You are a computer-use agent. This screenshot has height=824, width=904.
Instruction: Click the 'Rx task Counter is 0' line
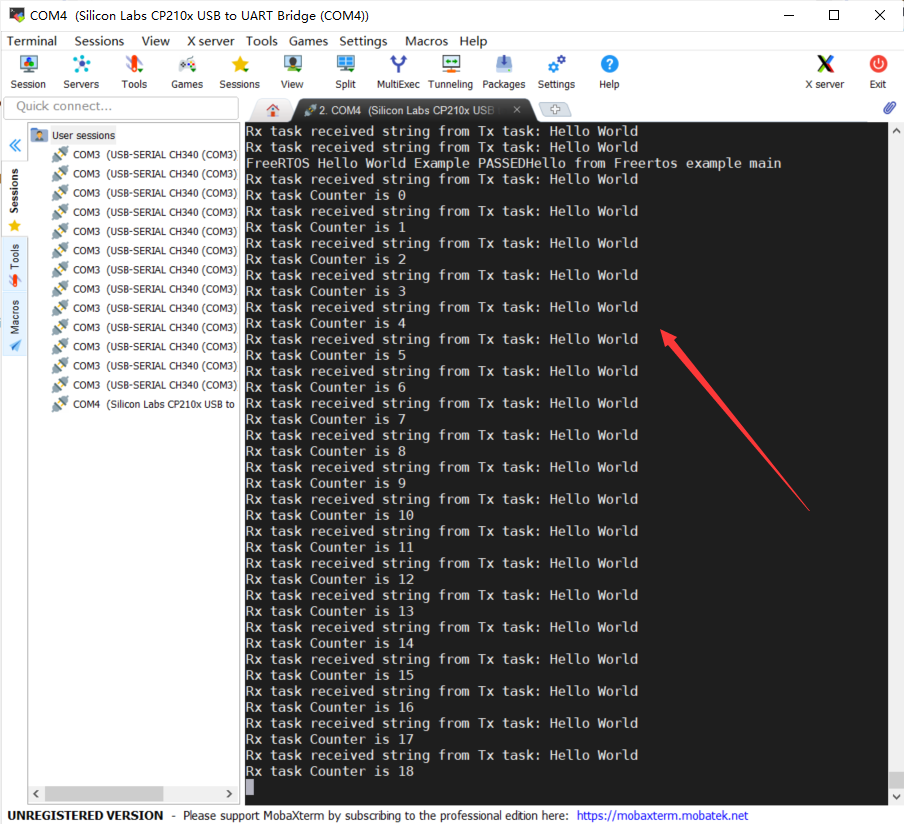click(x=326, y=195)
